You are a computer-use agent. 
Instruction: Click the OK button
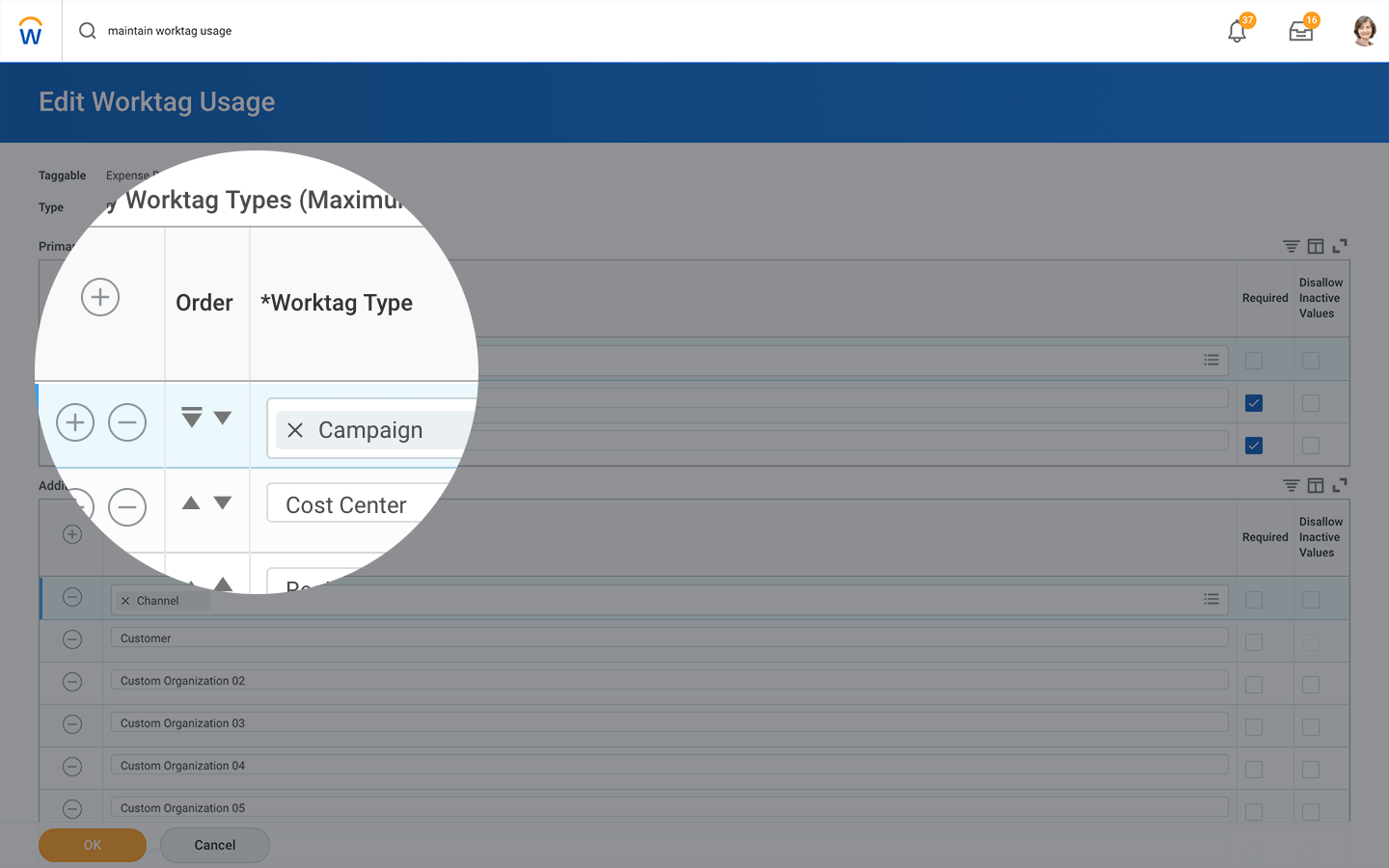pyautogui.click(x=93, y=845)
